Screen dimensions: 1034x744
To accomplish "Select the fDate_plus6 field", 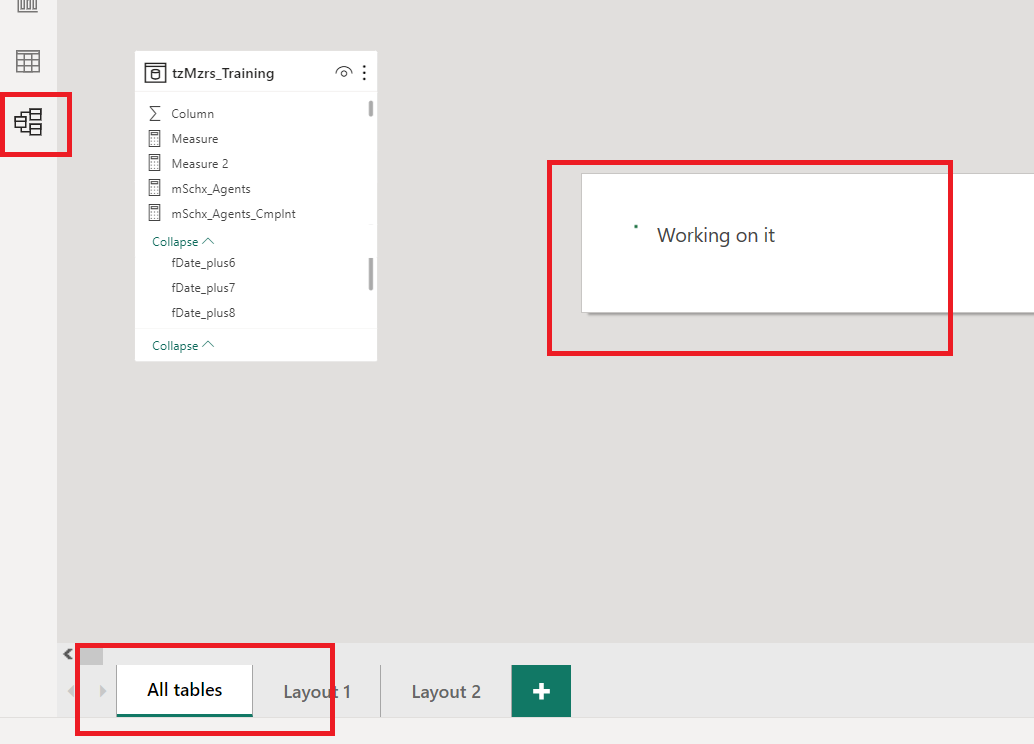I will (x=203, y=263).
